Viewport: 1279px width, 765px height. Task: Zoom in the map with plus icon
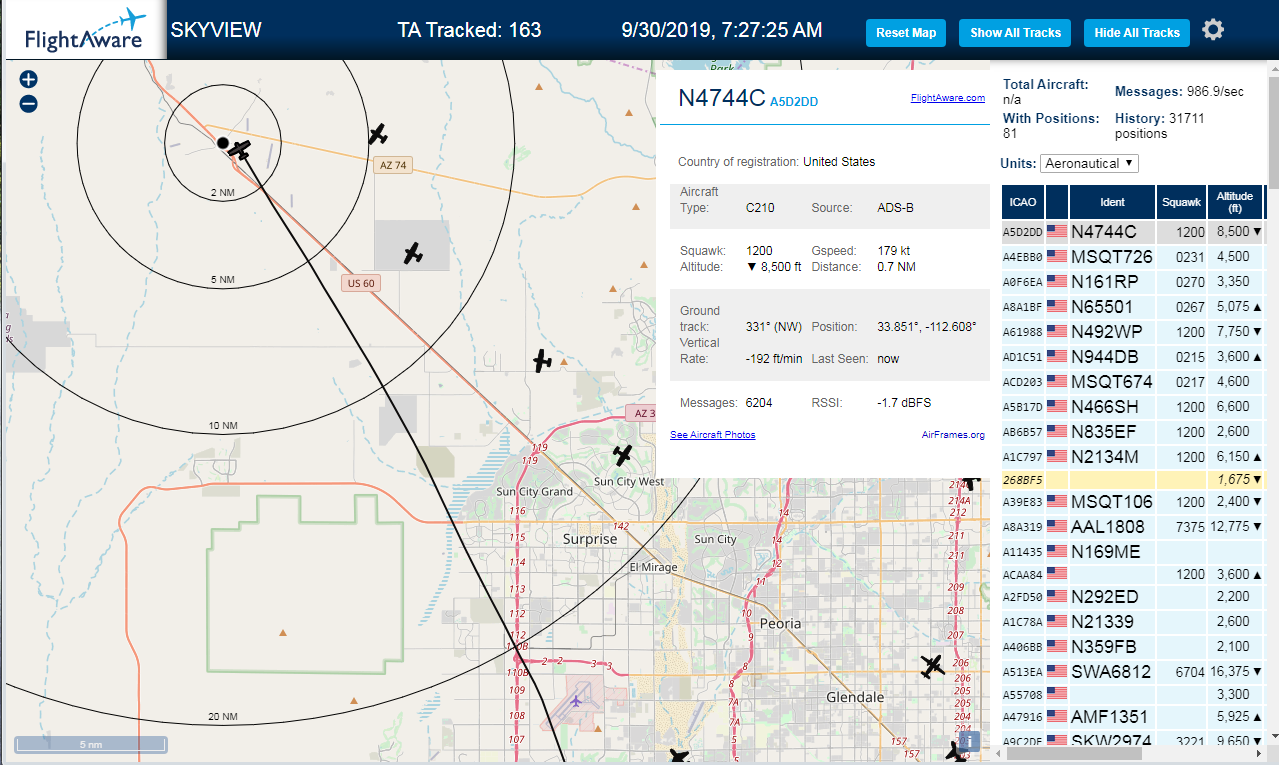coord(28,79)
